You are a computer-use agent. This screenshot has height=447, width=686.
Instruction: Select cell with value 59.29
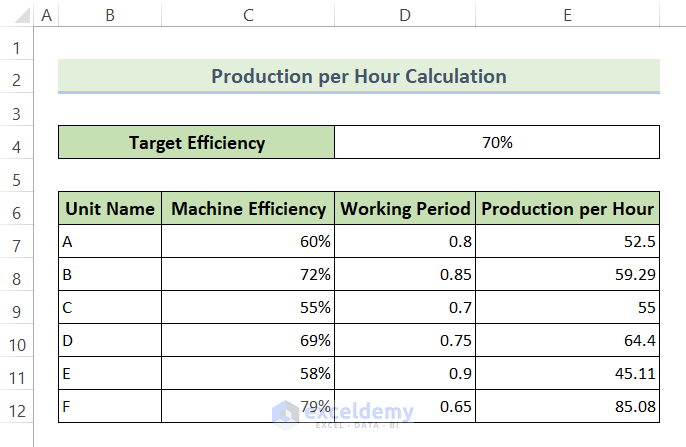click(567, 275)
